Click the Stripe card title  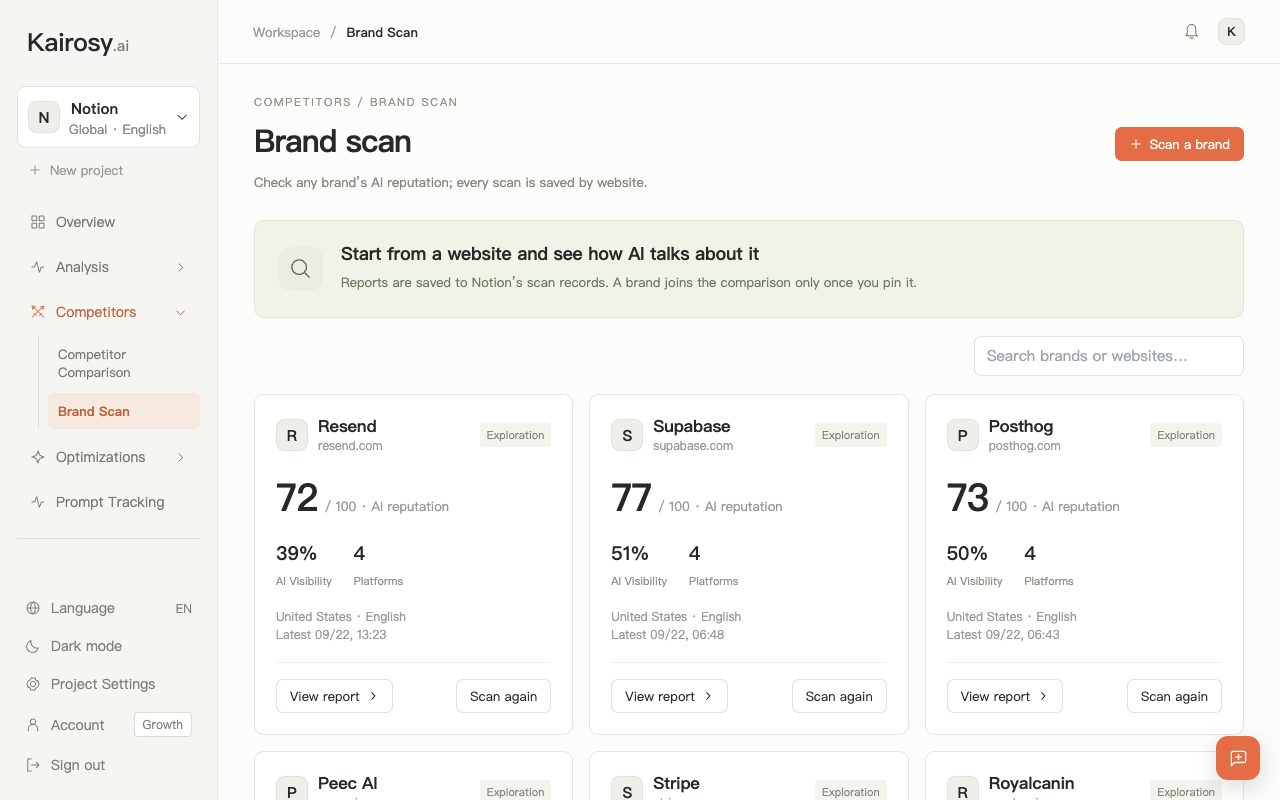pos(676,783)
